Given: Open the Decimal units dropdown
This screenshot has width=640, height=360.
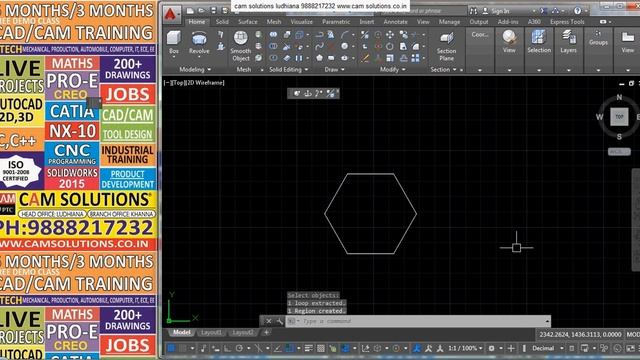Looking at the screenshot, I should (548, 348).
